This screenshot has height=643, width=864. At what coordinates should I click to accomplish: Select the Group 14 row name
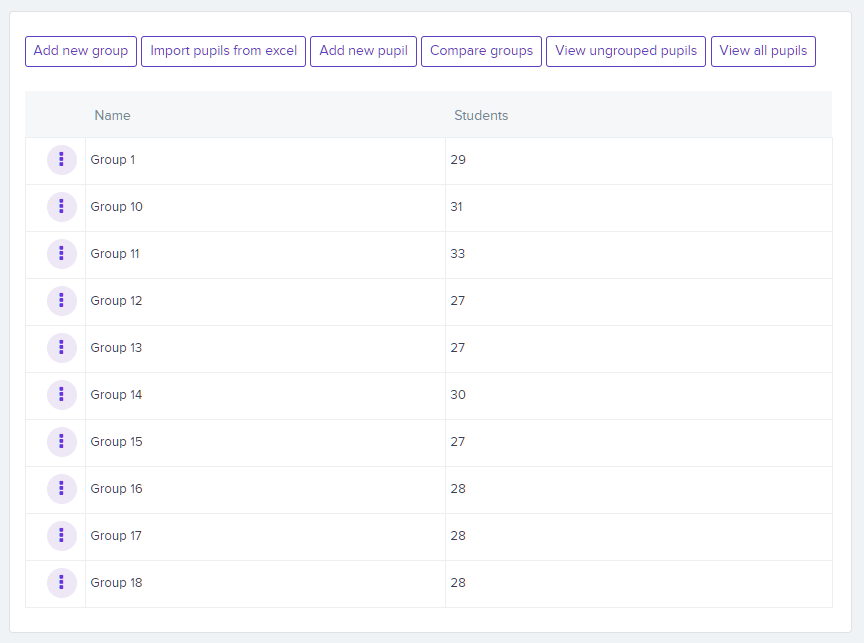pos(116,395)
